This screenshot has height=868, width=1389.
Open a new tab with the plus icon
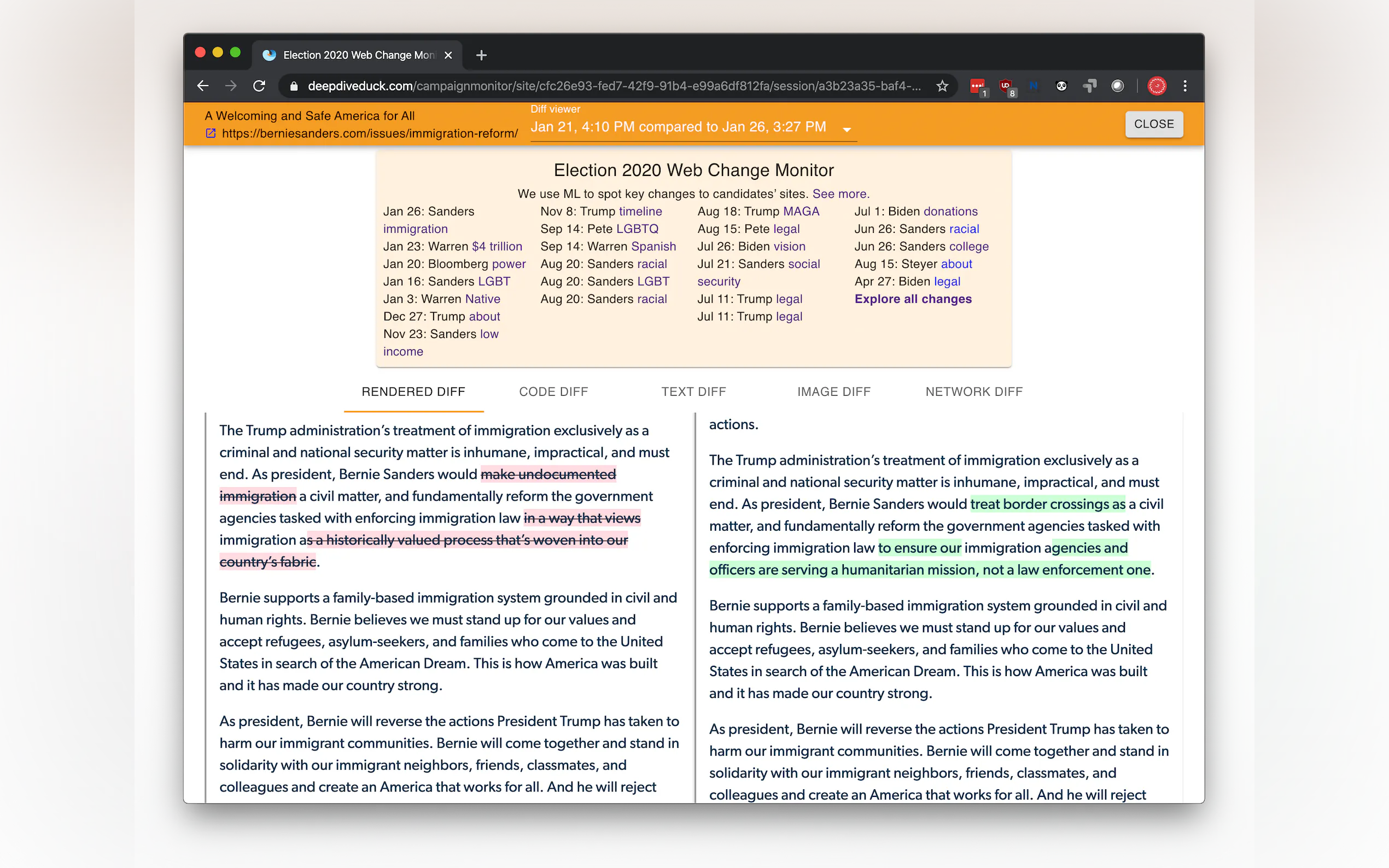(481, 55)
